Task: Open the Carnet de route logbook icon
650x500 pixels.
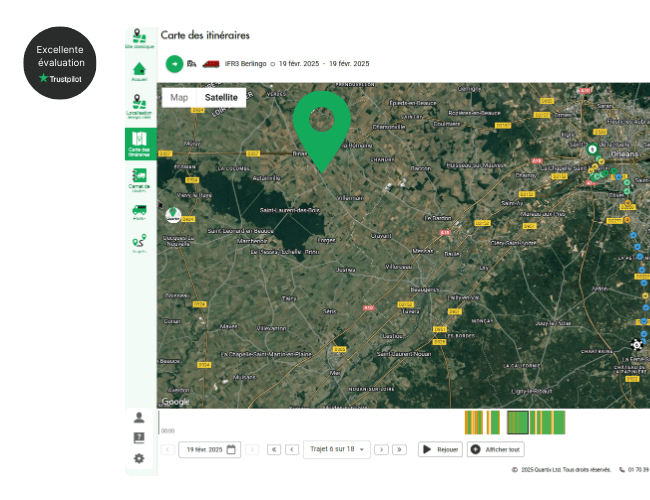Action: pyautogui.click(x=139, y=180)
